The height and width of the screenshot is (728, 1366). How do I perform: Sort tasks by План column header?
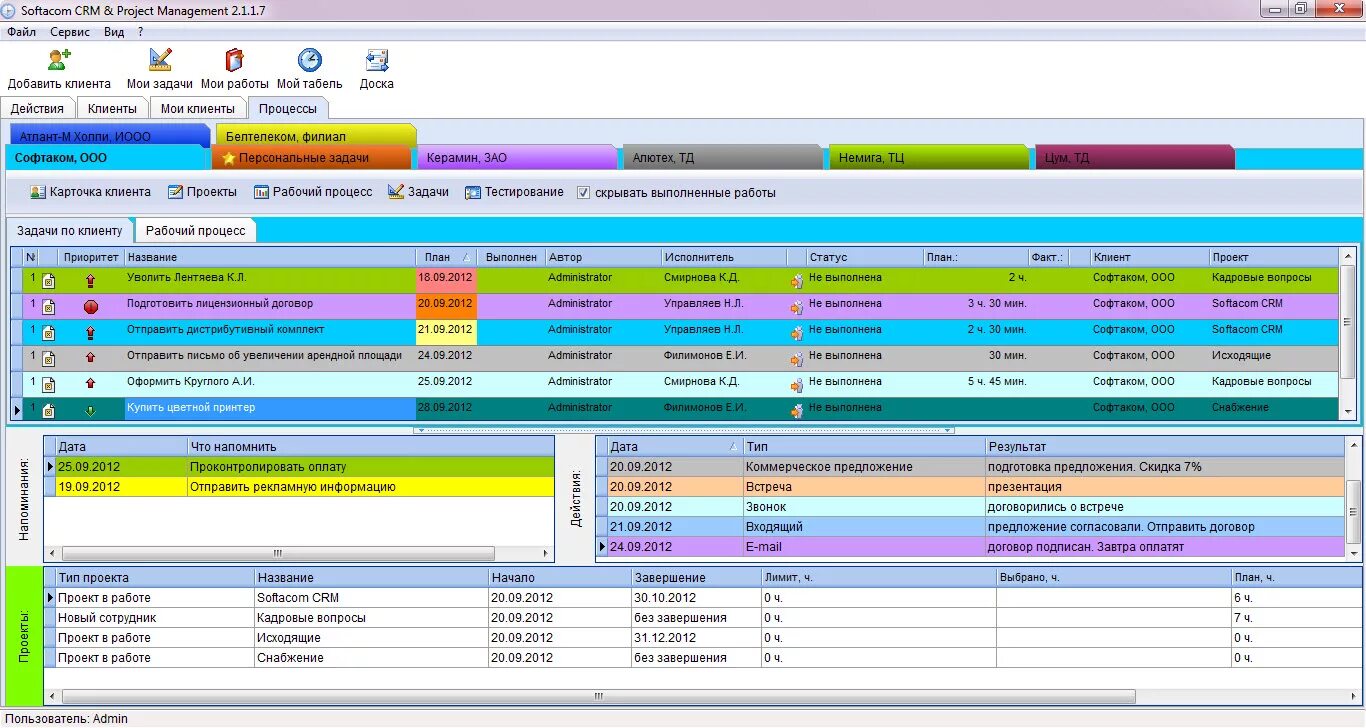pos(446,257)
